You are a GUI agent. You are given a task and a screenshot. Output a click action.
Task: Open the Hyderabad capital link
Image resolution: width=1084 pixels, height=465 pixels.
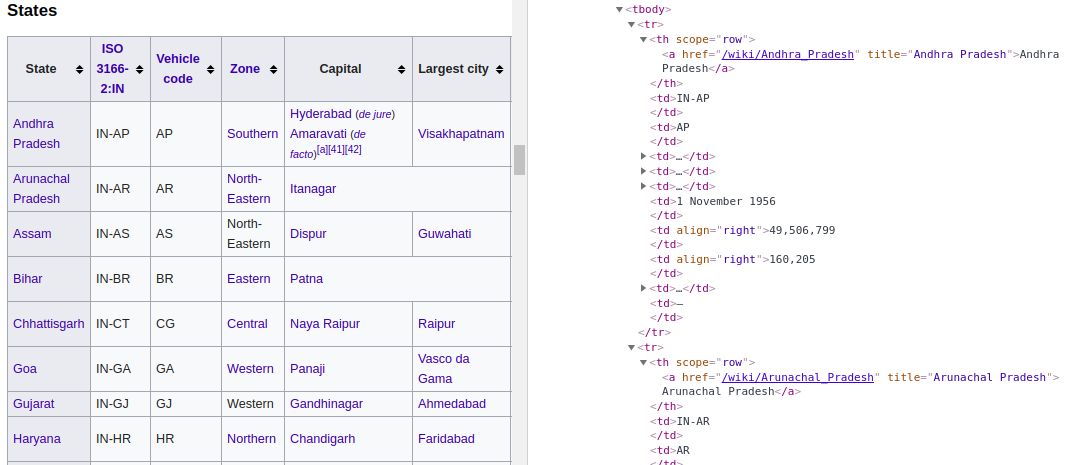tap(321, 114)
